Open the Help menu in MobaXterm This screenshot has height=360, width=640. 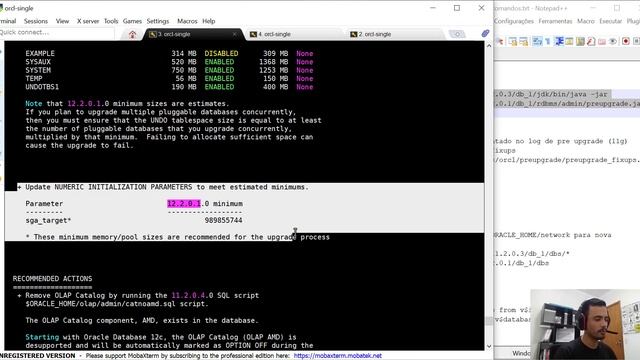click(x=209, y=21)
